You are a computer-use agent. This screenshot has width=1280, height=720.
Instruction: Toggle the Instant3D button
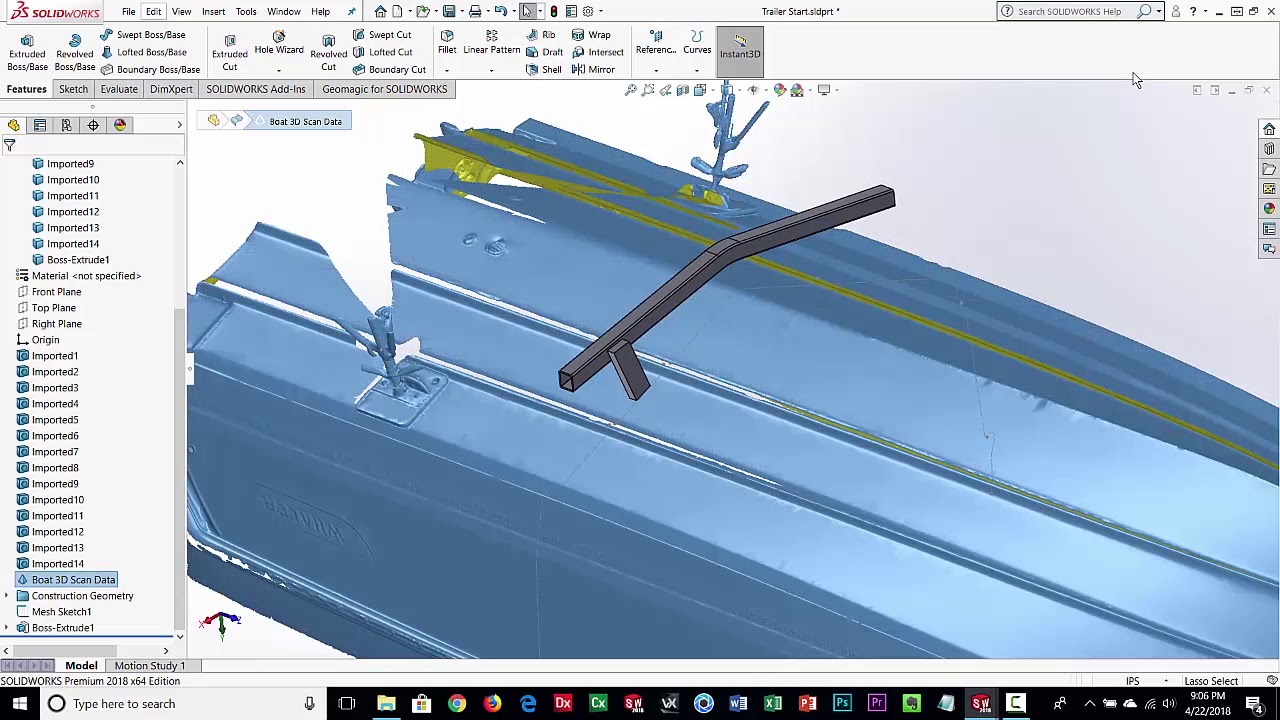740,50
